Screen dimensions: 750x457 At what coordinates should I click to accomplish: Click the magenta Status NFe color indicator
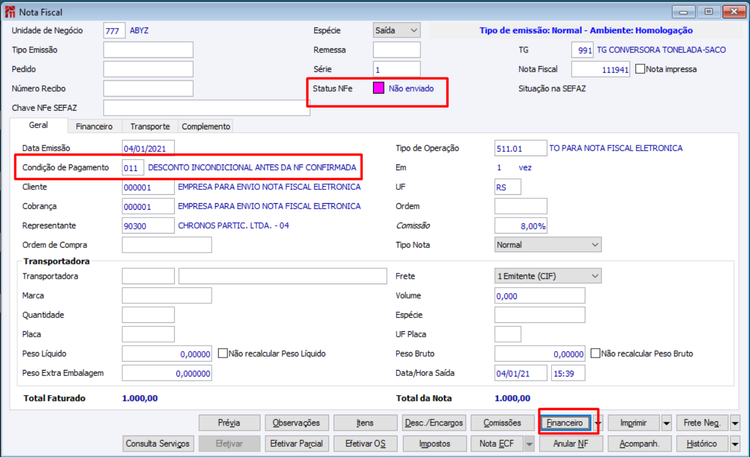378,88
